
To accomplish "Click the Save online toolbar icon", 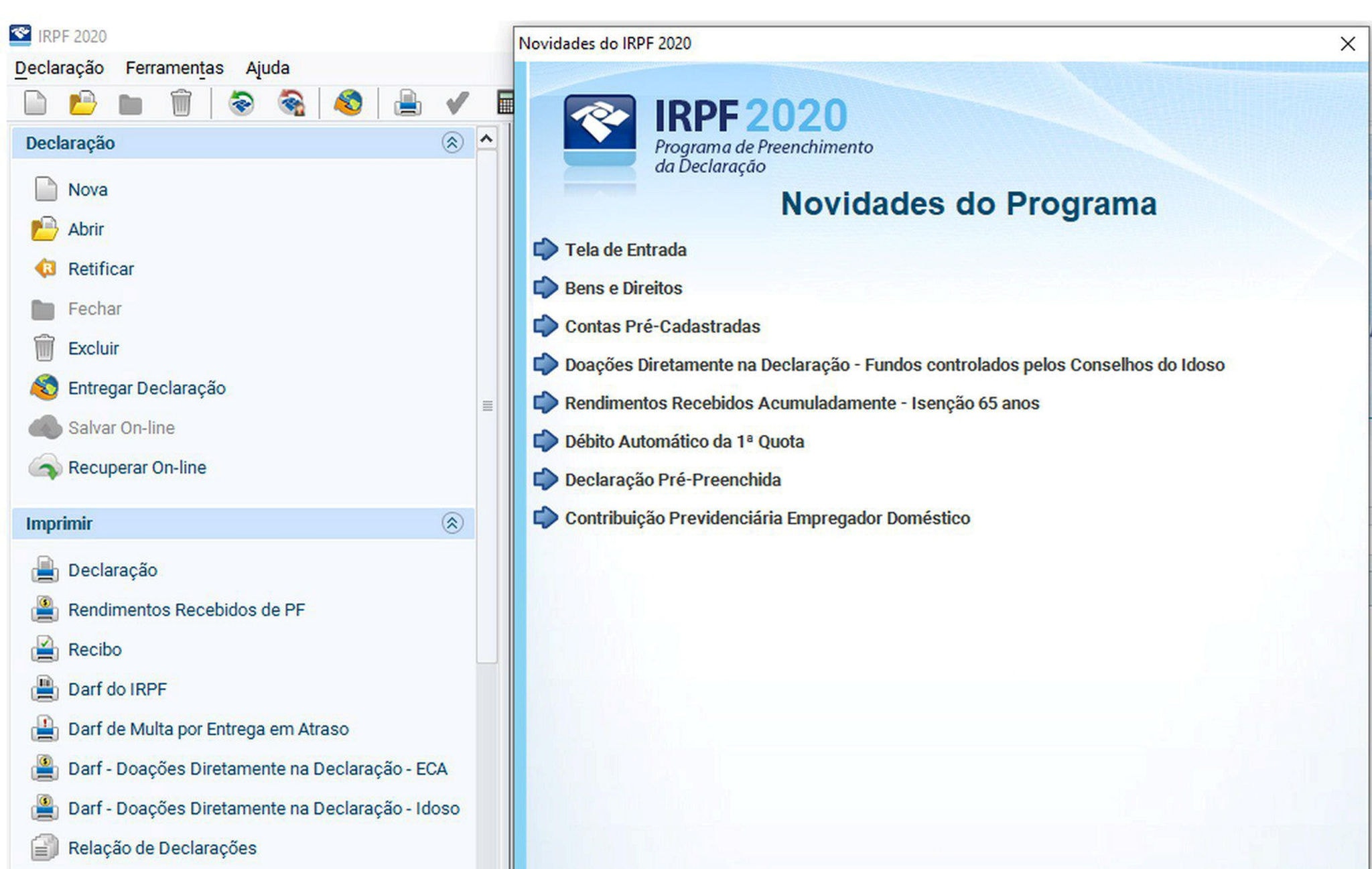I will tap(241, 103).
